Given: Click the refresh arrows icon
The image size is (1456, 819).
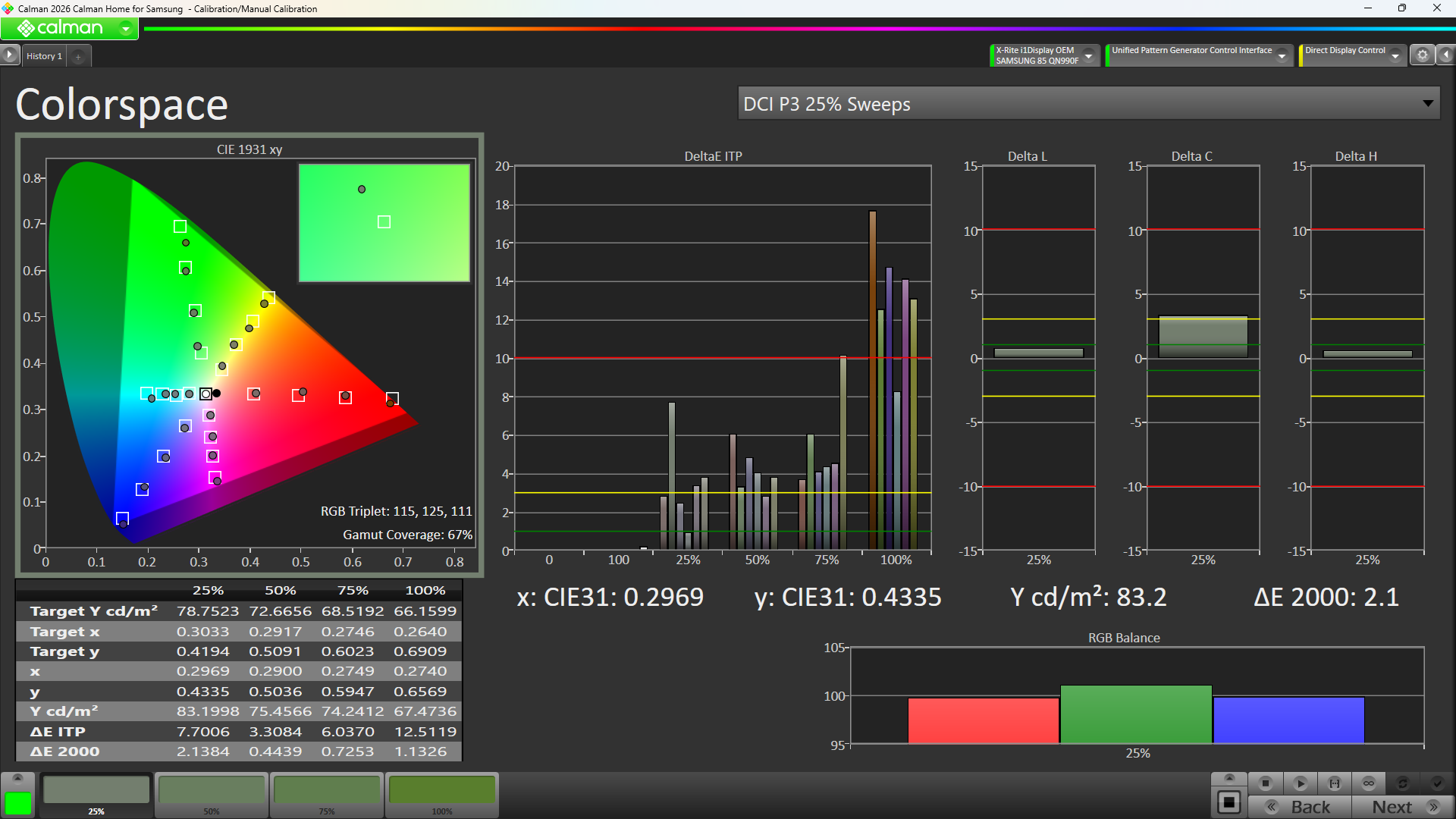Looking at the screenshot, I should pos(1403,783).
